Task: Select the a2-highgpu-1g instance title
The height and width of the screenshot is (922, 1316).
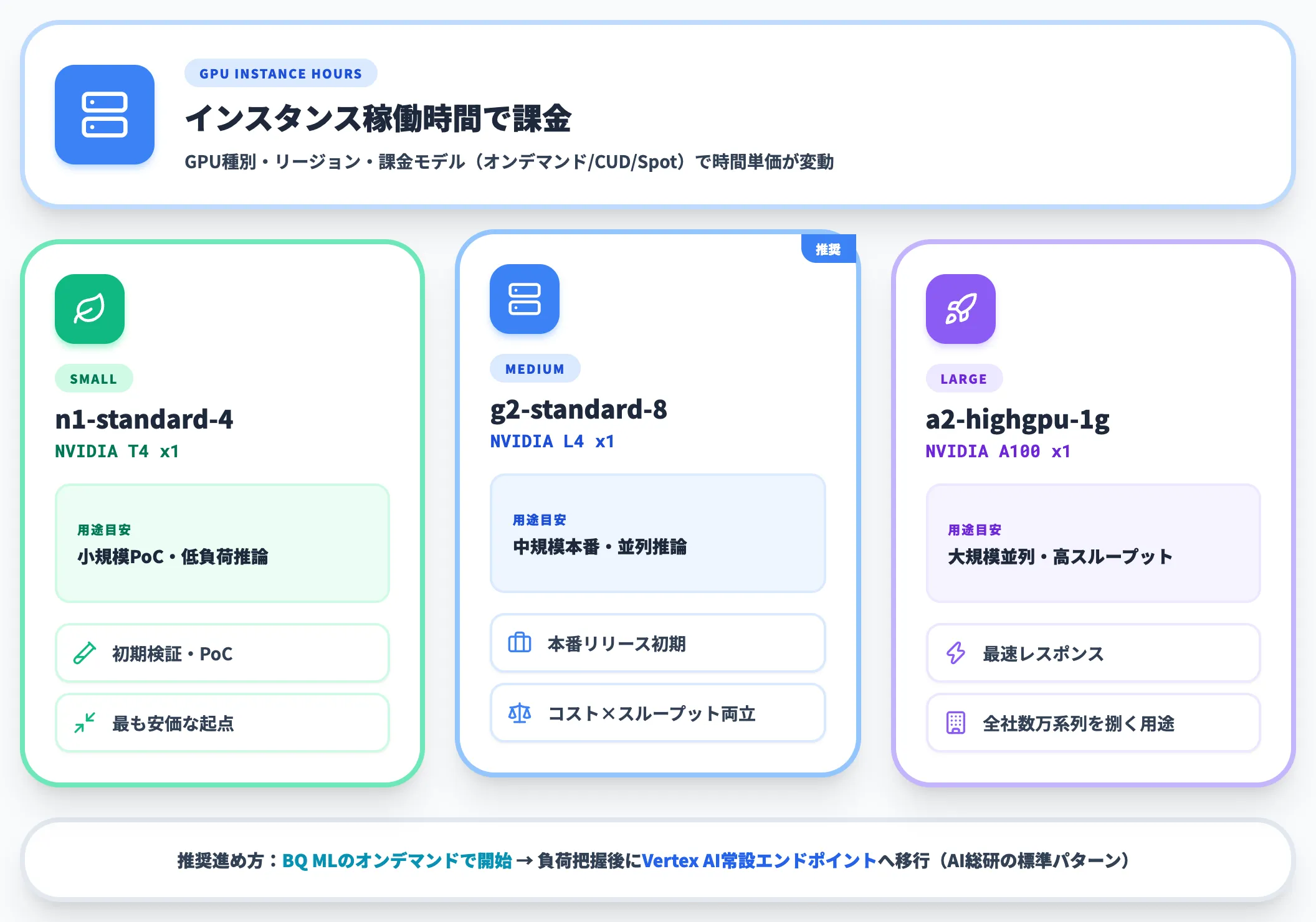Action: pos(1018,420)
